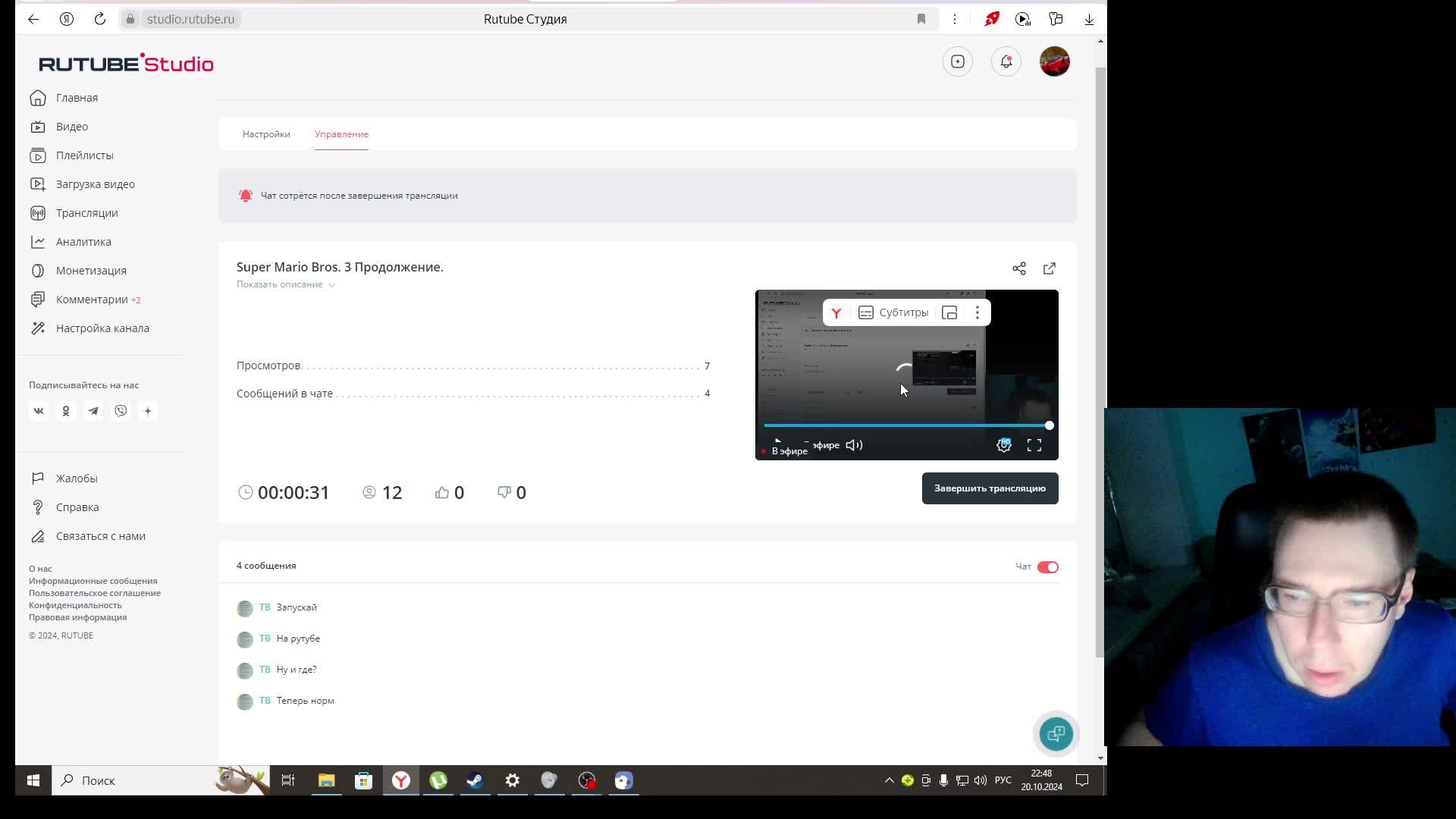Open player quality settings gear
The height and width of the screenshot is (819, 1456).
[x=1003, y=445]
